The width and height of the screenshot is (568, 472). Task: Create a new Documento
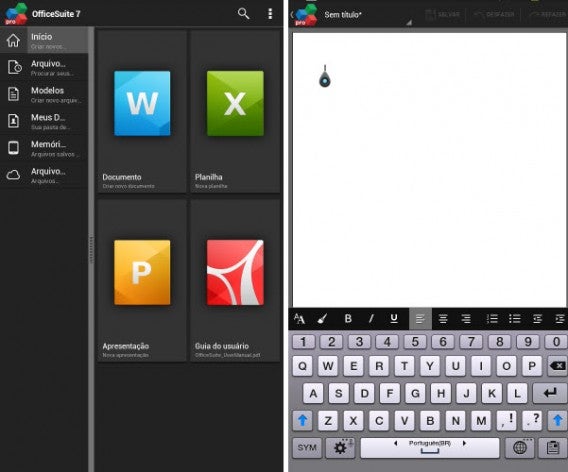click(142, 111)
